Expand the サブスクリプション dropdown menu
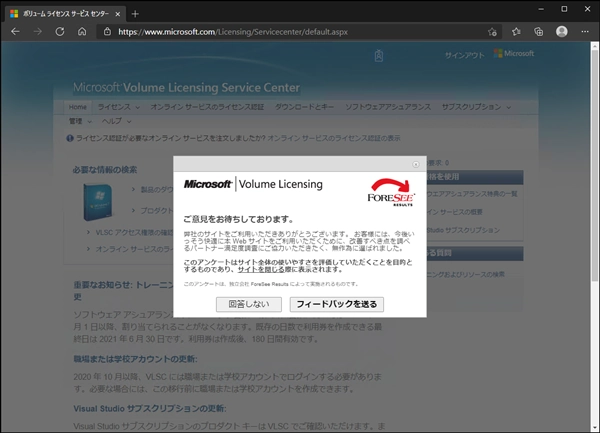 (476, 107)
